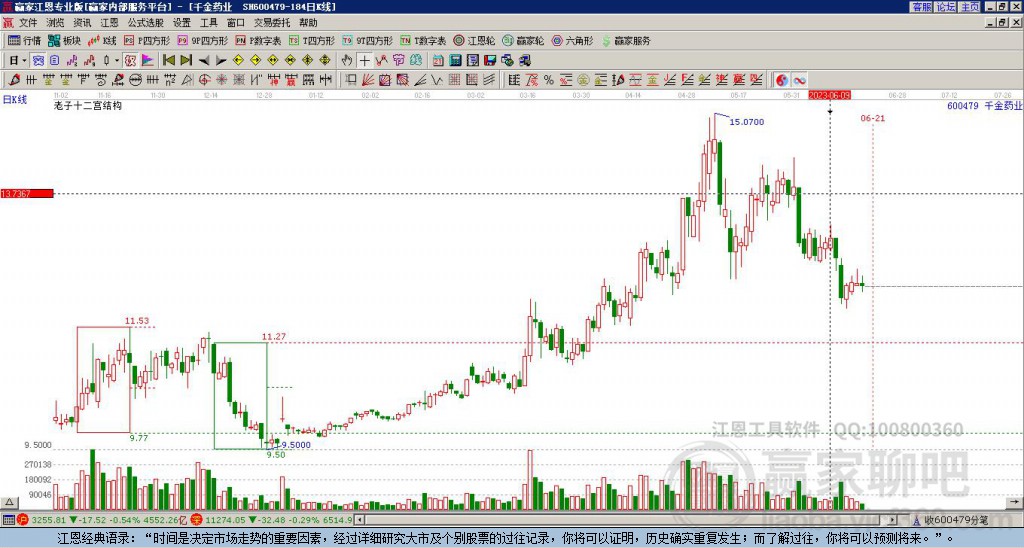
Task: Select the 600479 千金药业 stock label
Action: [985, 105]
